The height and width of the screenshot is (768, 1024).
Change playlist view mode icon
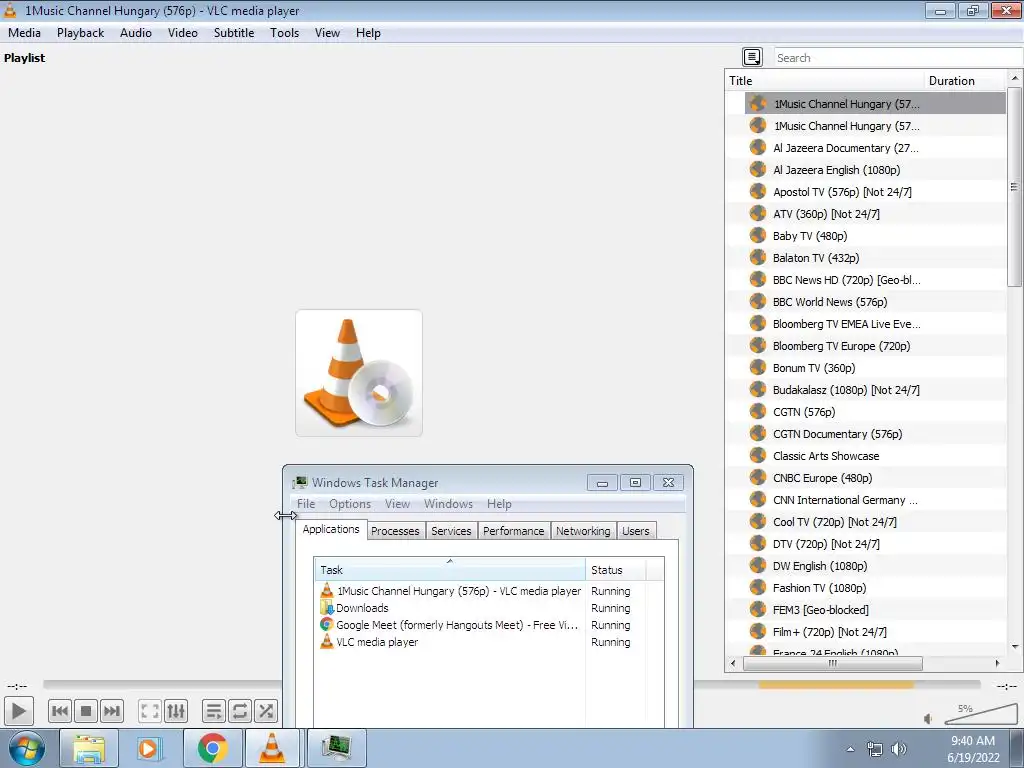(x=752, y=57)
